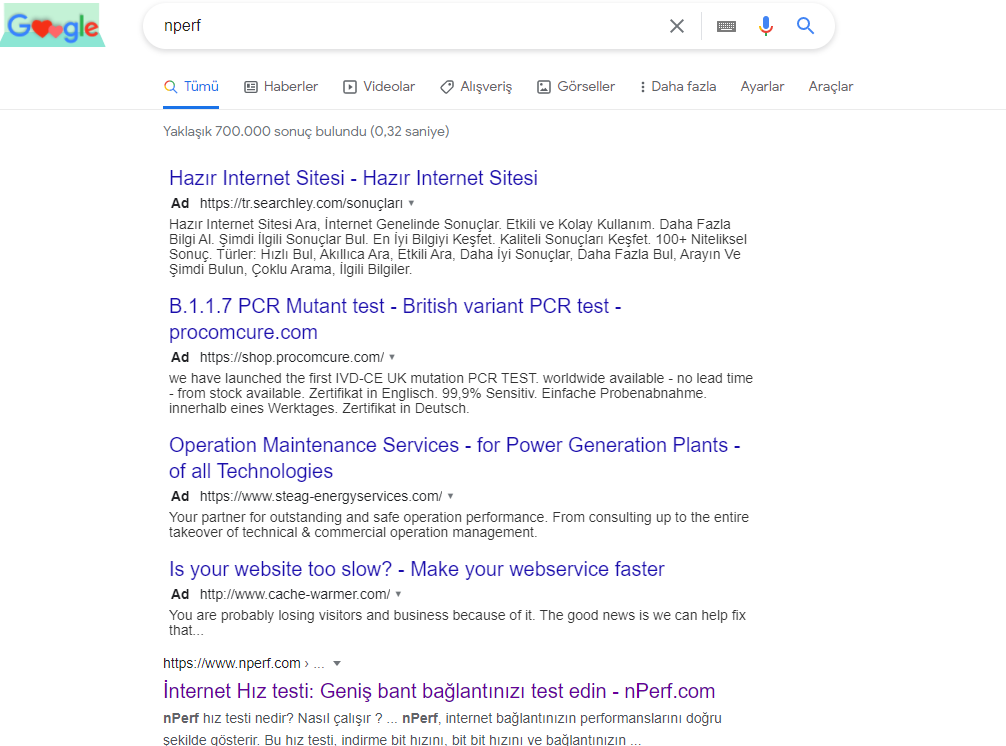Viewport: 1006px width, 746px height.
Task: Expand arrow beside cache-warmer.com URL
Action: (398, 595)
